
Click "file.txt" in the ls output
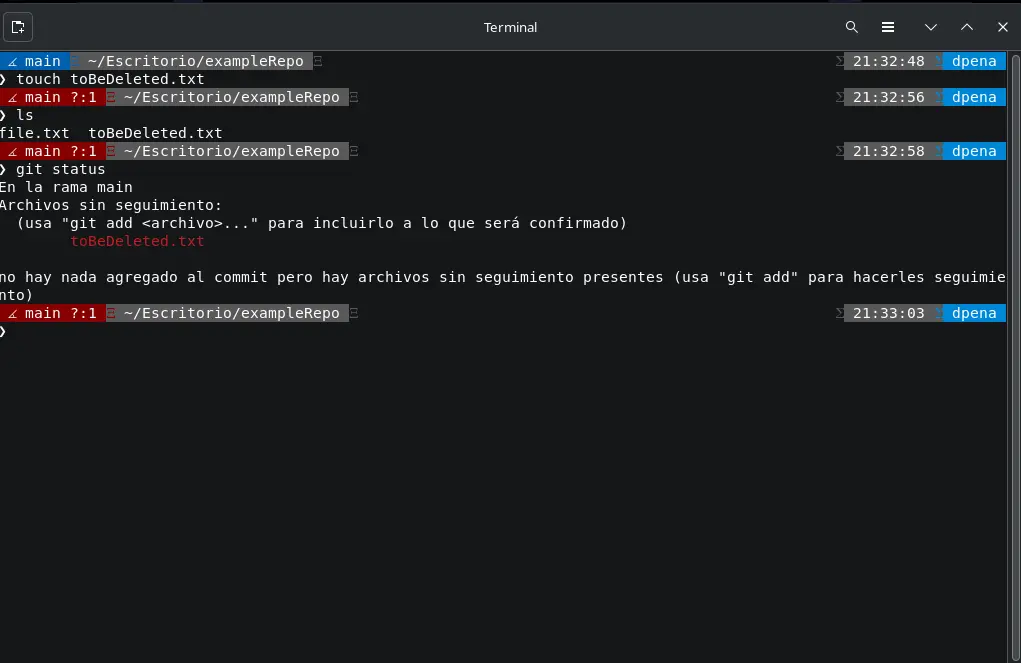[x=35, y=133]
